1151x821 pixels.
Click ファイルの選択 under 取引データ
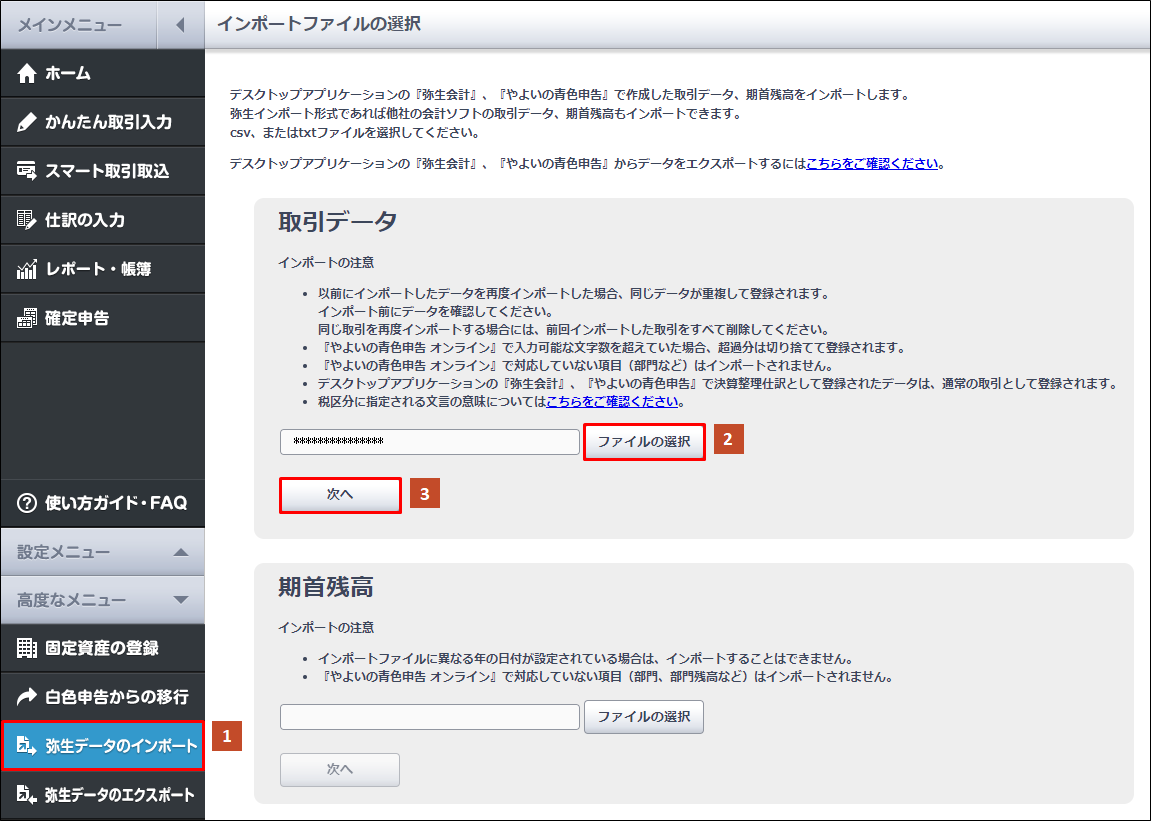(x=644, y=441)
